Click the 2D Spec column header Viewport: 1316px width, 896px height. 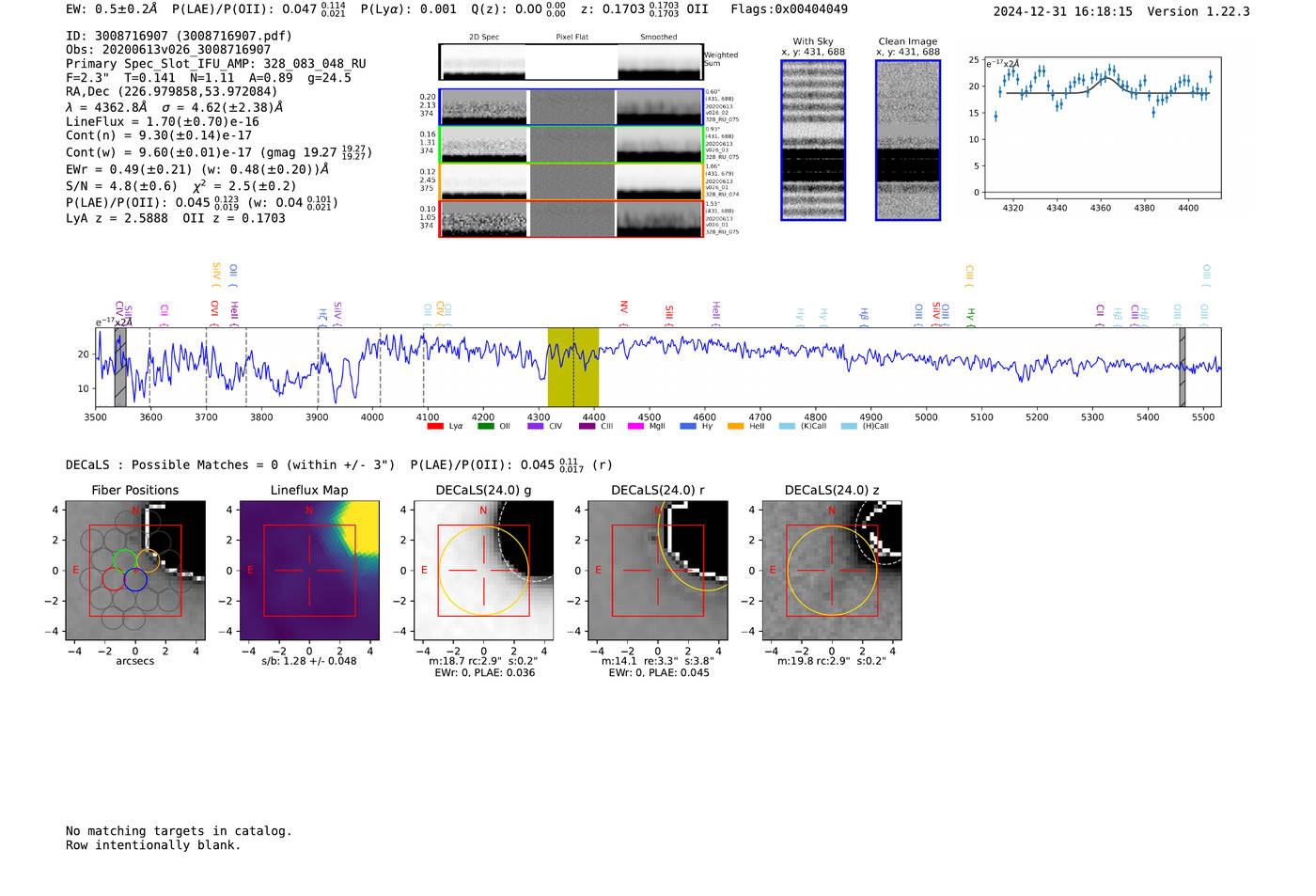pyautogui.click(x=484, y=37)
